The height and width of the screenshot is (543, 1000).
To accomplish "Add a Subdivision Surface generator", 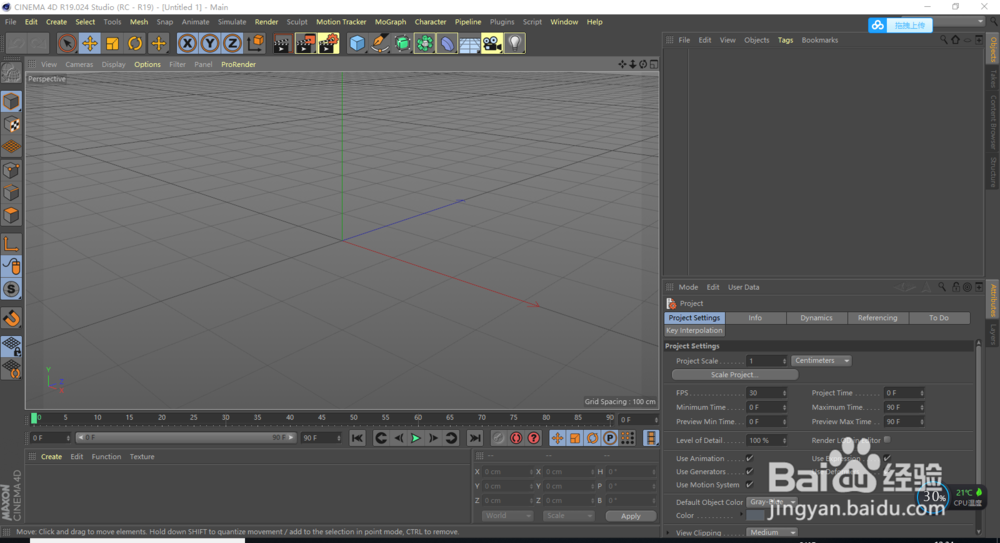I will pos(402,43).
